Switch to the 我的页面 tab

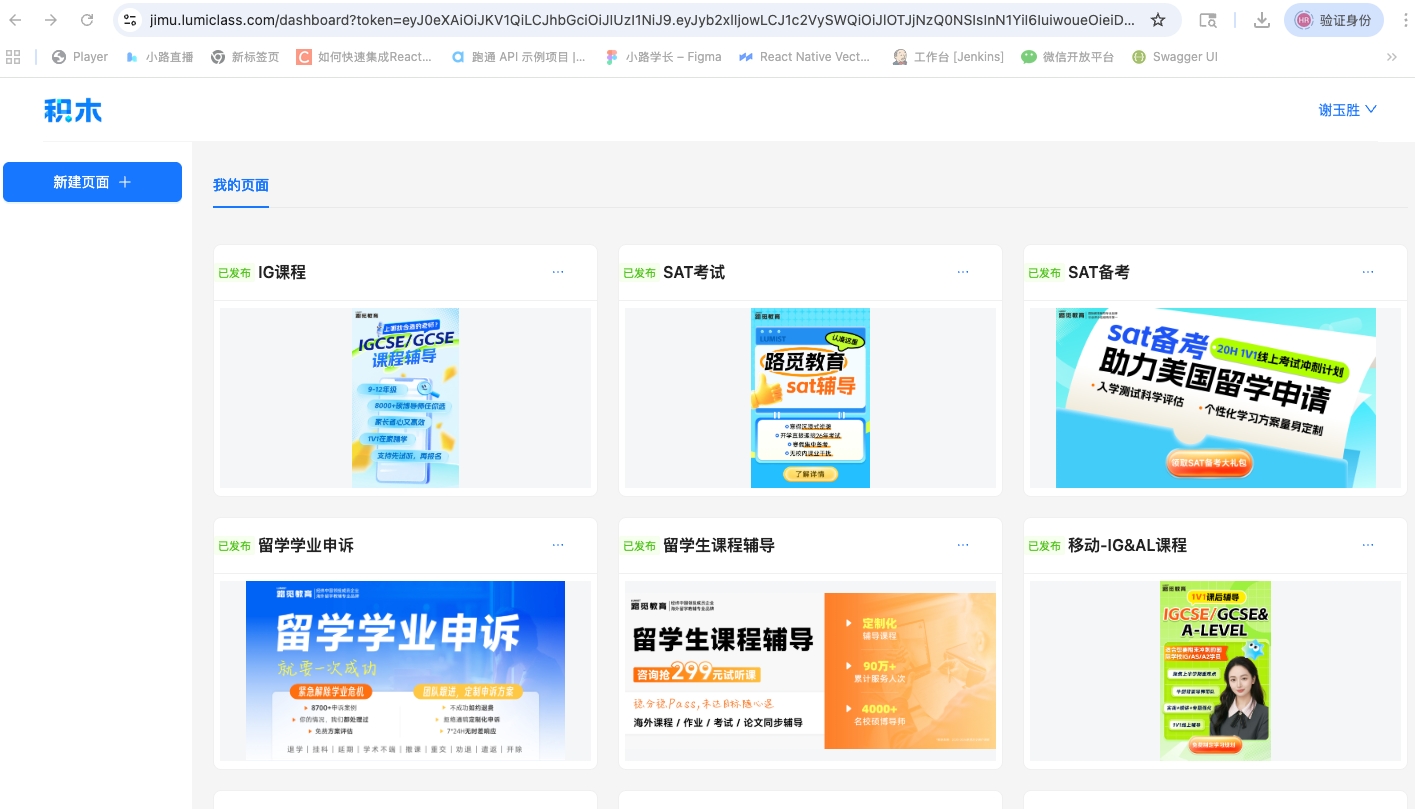(241, 184)
